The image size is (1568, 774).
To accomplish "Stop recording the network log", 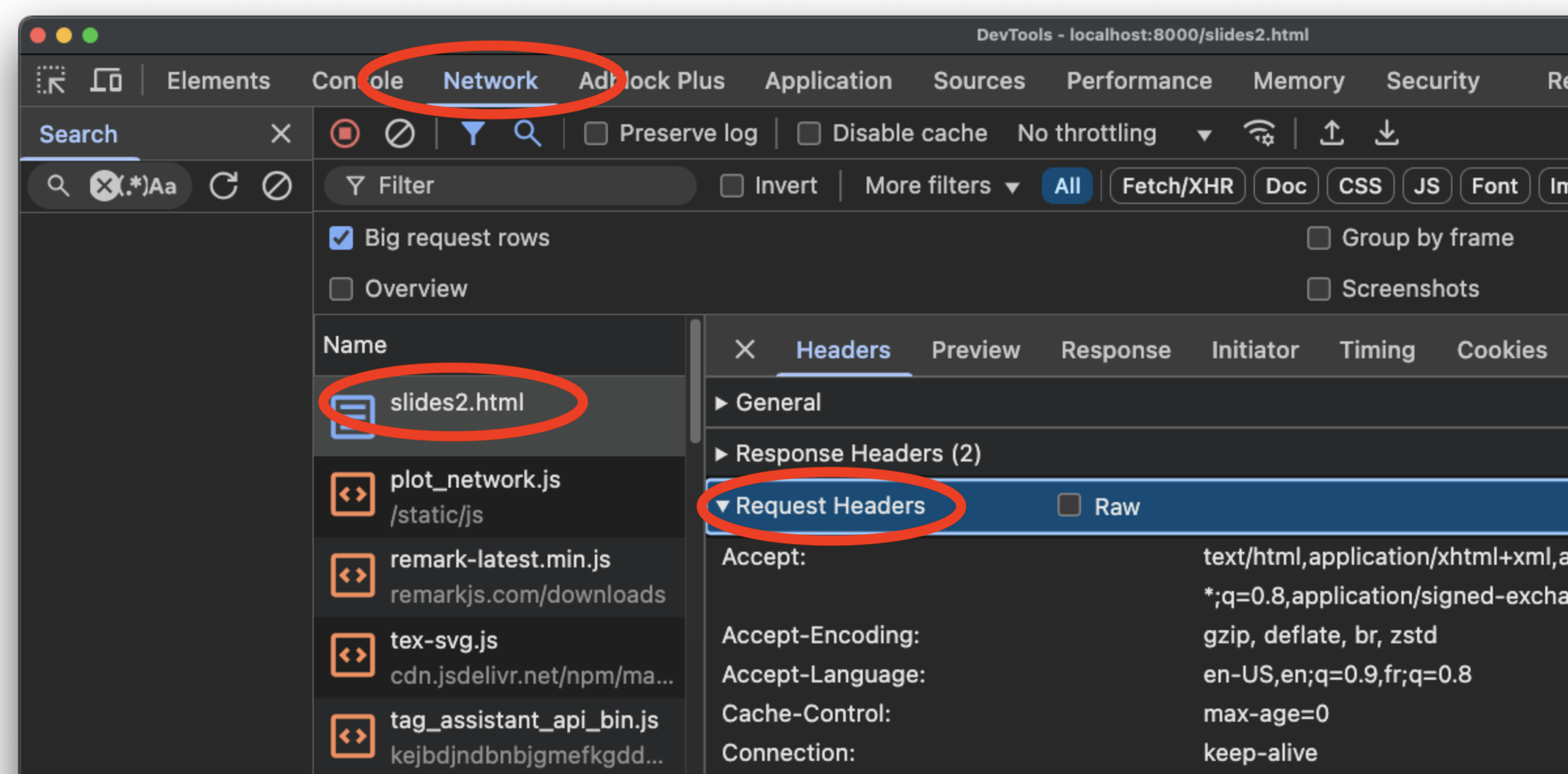I will click(345, 133).
